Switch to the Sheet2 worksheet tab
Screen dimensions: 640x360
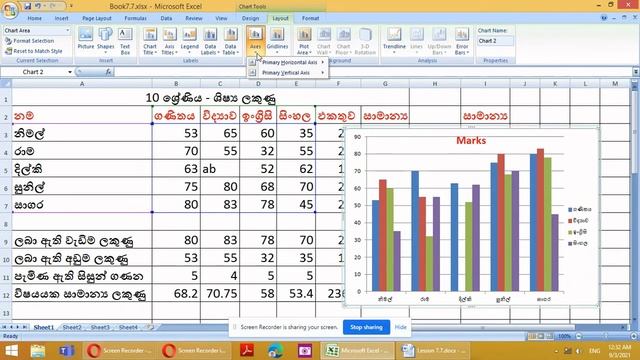click(x=72, y=327)
